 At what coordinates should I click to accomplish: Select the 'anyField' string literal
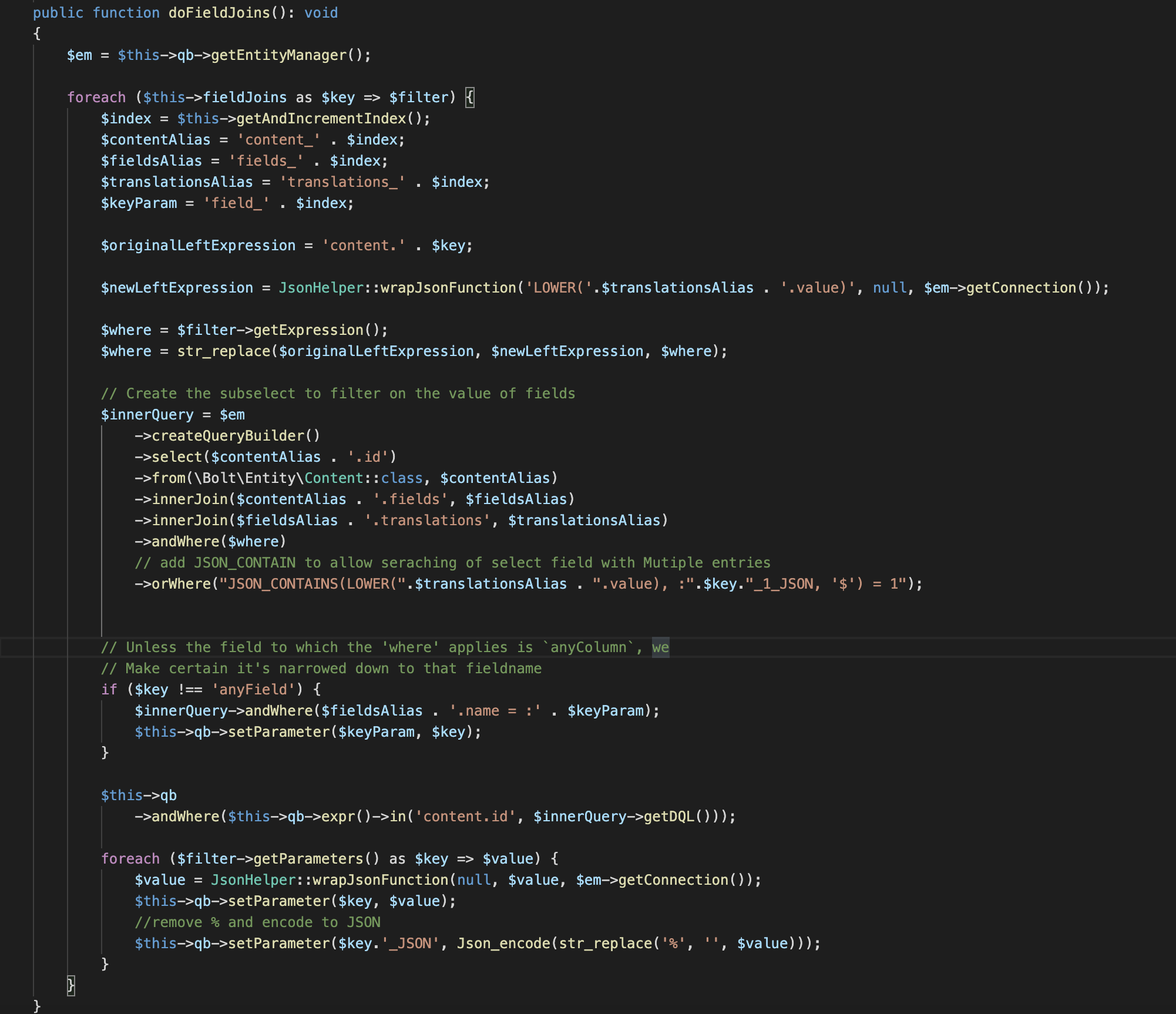pyautogui.click(x=254, y=689)
